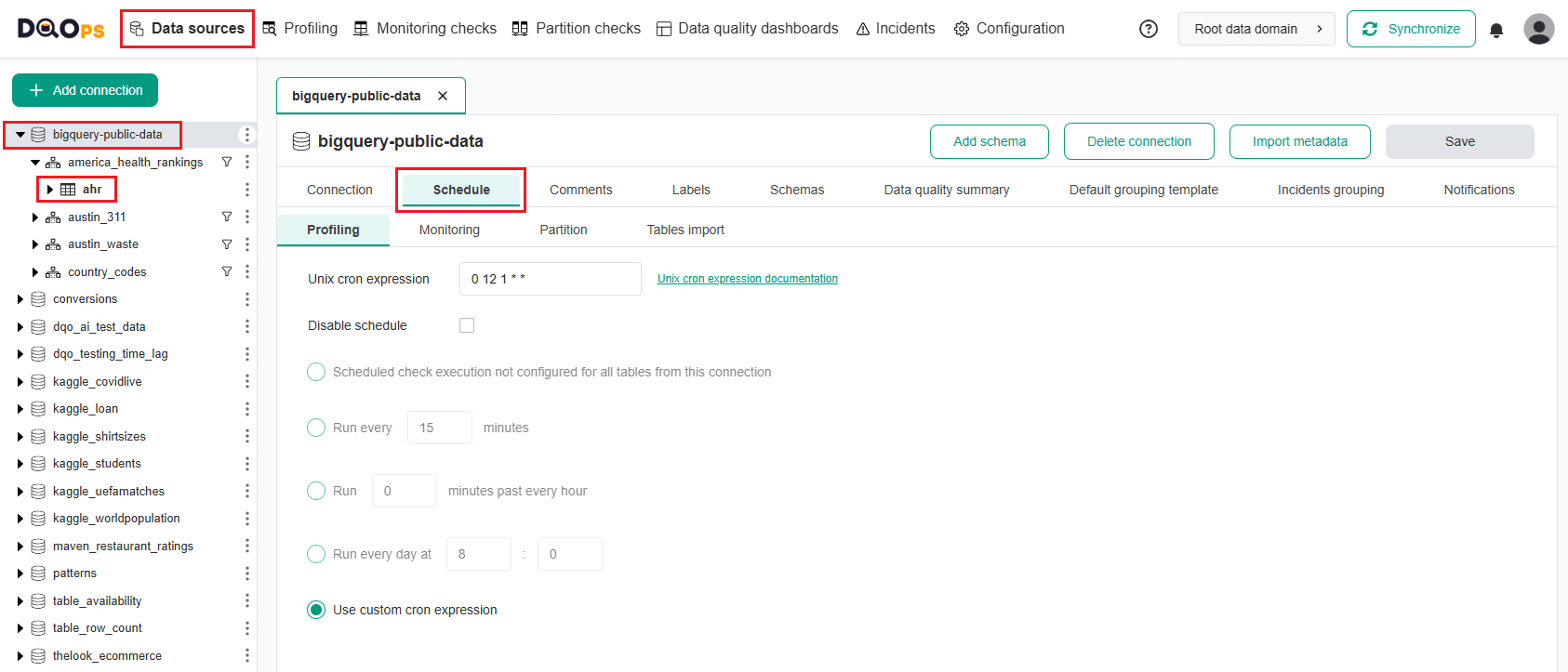This screenshot has width=1568, height=672.
Task: Open Monitoring checks section
Action: [x=425, y=29]
